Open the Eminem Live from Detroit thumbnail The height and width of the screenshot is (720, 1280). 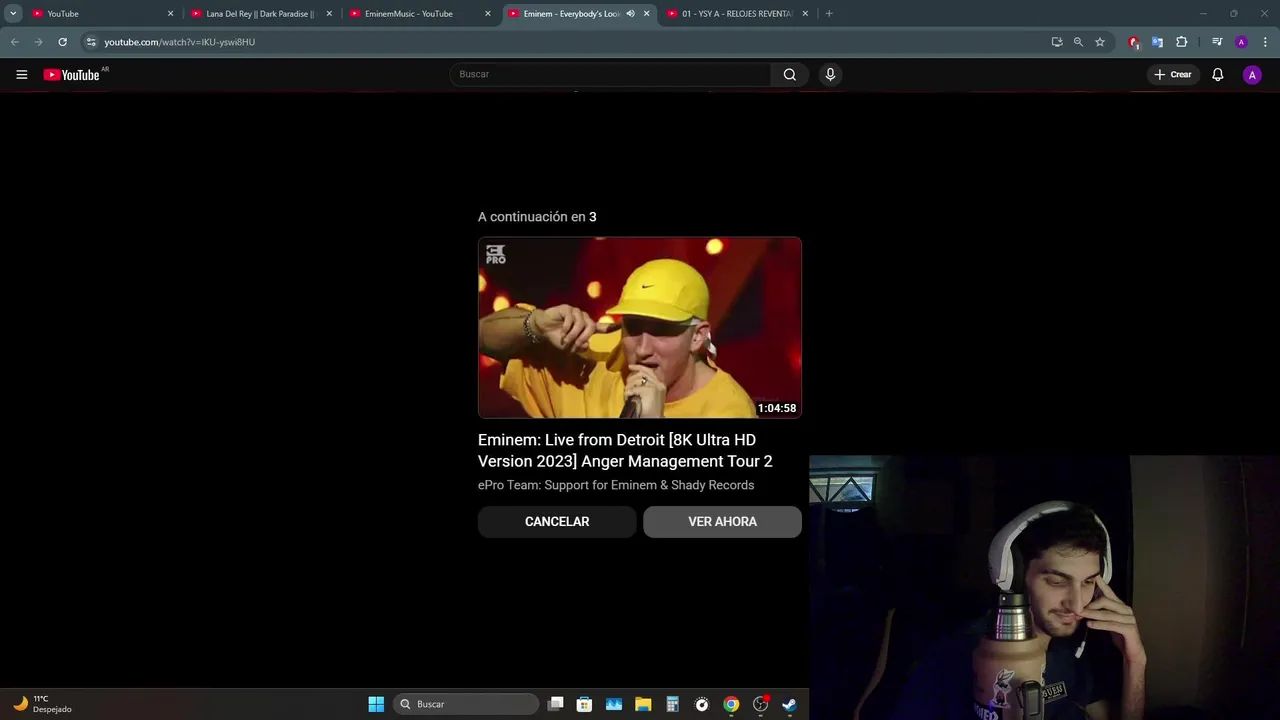click(x=640, y=327)
